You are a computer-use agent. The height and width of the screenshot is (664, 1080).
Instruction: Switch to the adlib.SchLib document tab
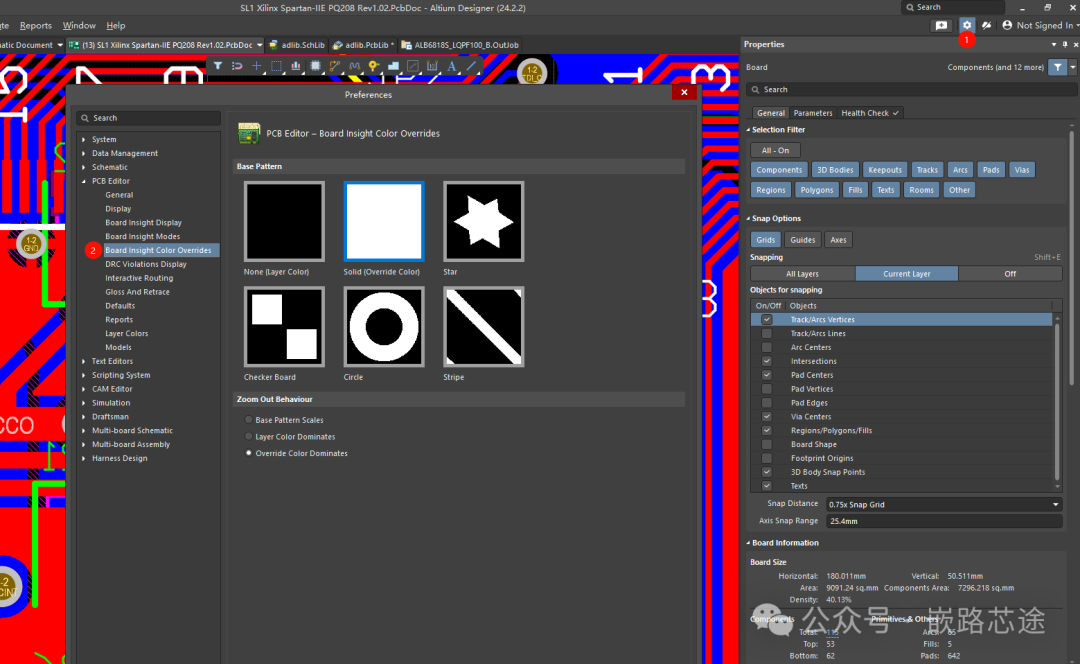pyautogui.click(x=297, y=45)
